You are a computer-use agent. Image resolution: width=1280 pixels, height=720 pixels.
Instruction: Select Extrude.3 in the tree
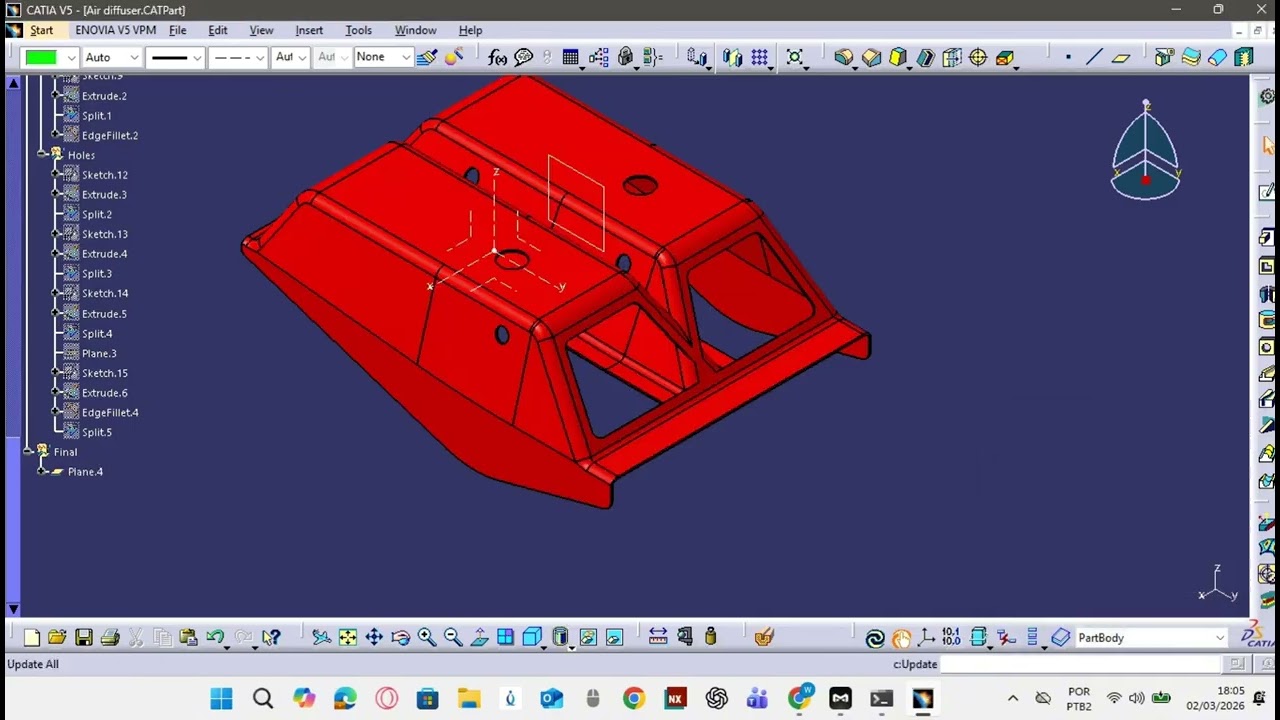pyautogui.click(x=104, y=195)
